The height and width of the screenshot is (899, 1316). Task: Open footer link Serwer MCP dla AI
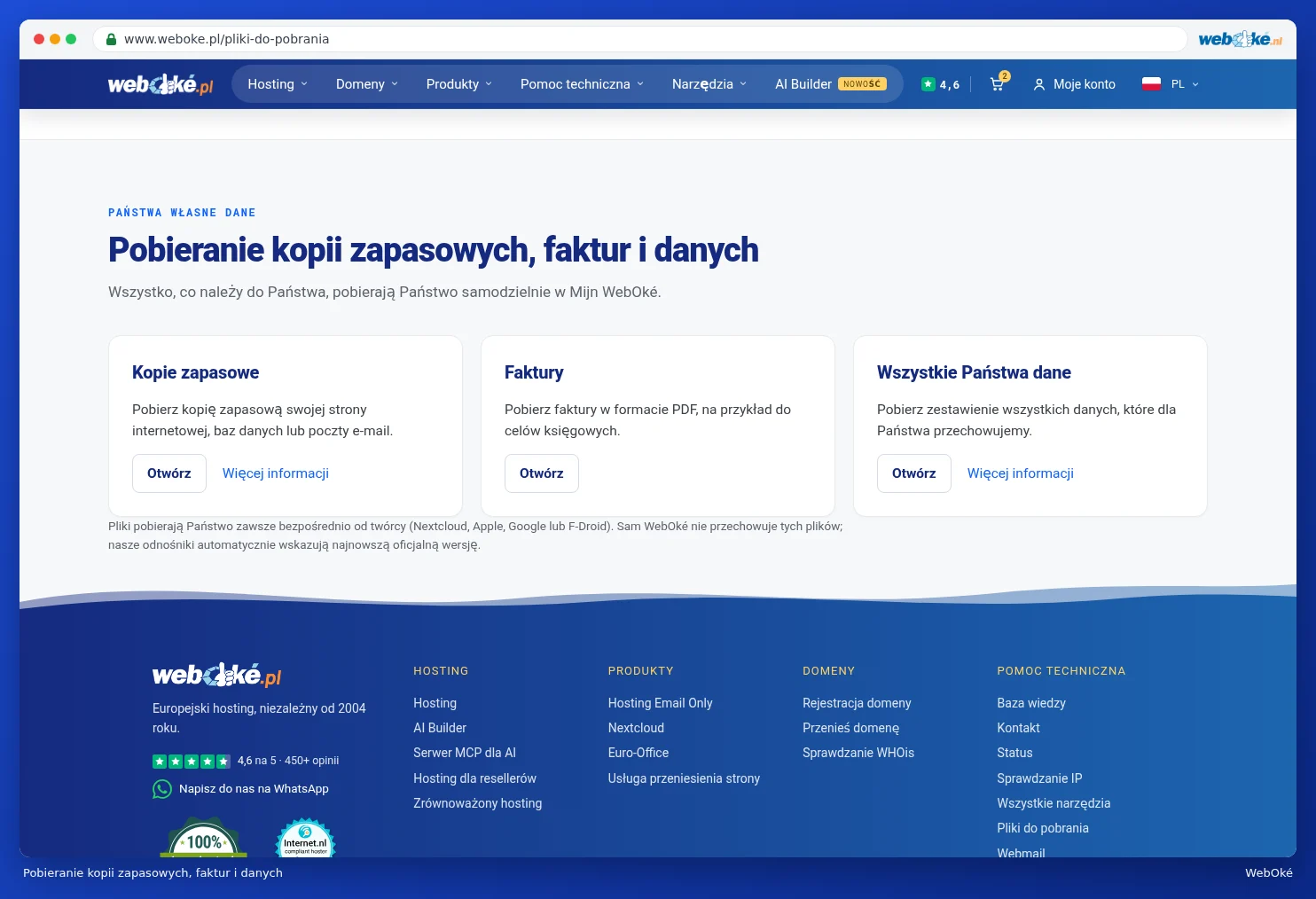[x=465, y=753]
